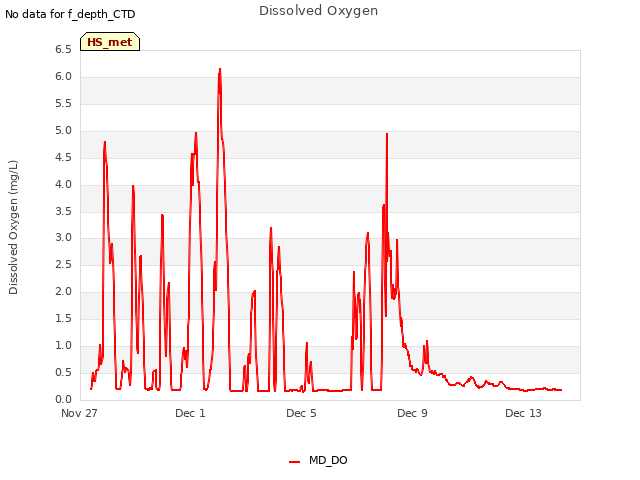The image size is (640, 480).
Task: Click the 2.0 y-axis tick label
Action: click(63, 291)
